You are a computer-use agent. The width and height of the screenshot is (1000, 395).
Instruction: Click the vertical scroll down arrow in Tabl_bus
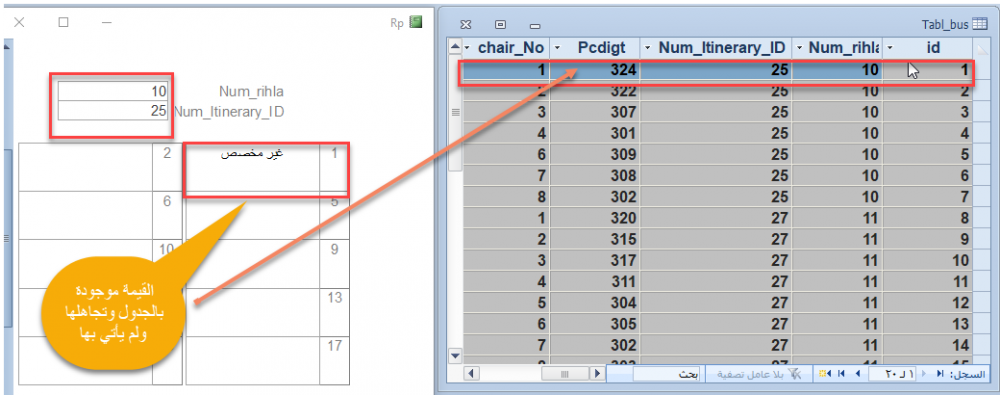click(x=455, y=355)
